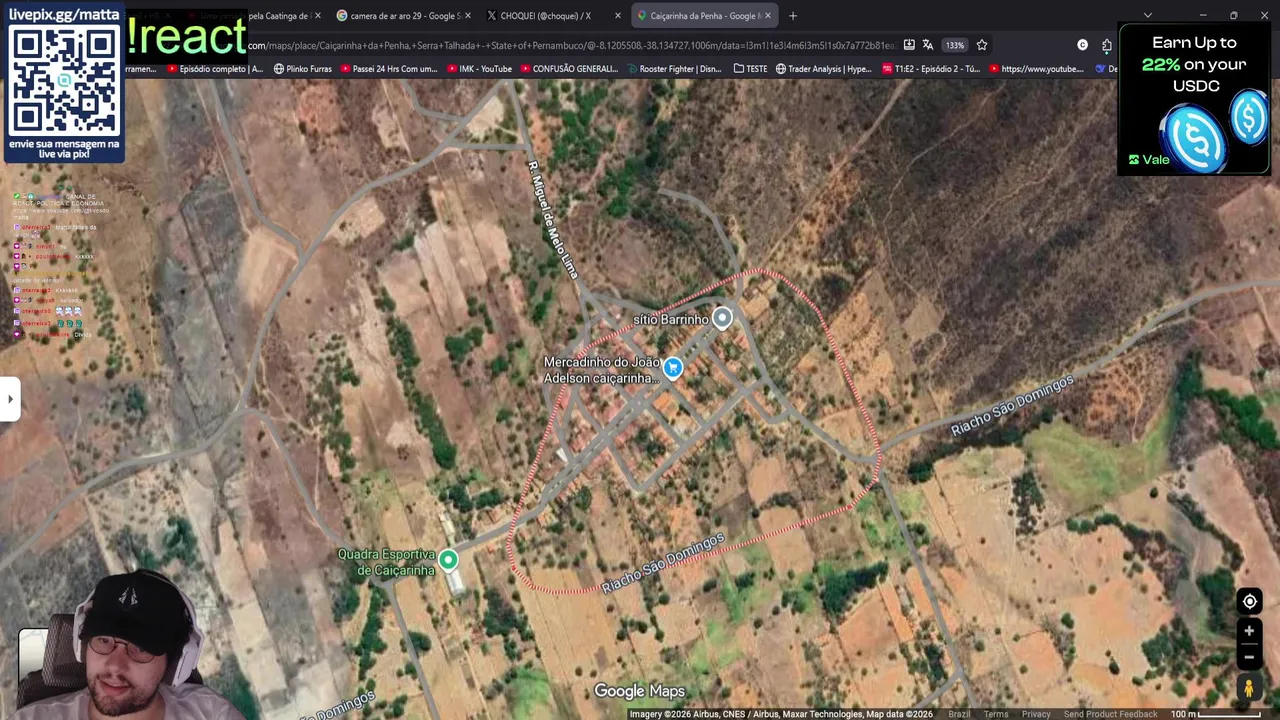This screenshot has width=1280, height=720.
Task: Expand the collapsed side panel arrow
Action: click(x=10, y=399)
